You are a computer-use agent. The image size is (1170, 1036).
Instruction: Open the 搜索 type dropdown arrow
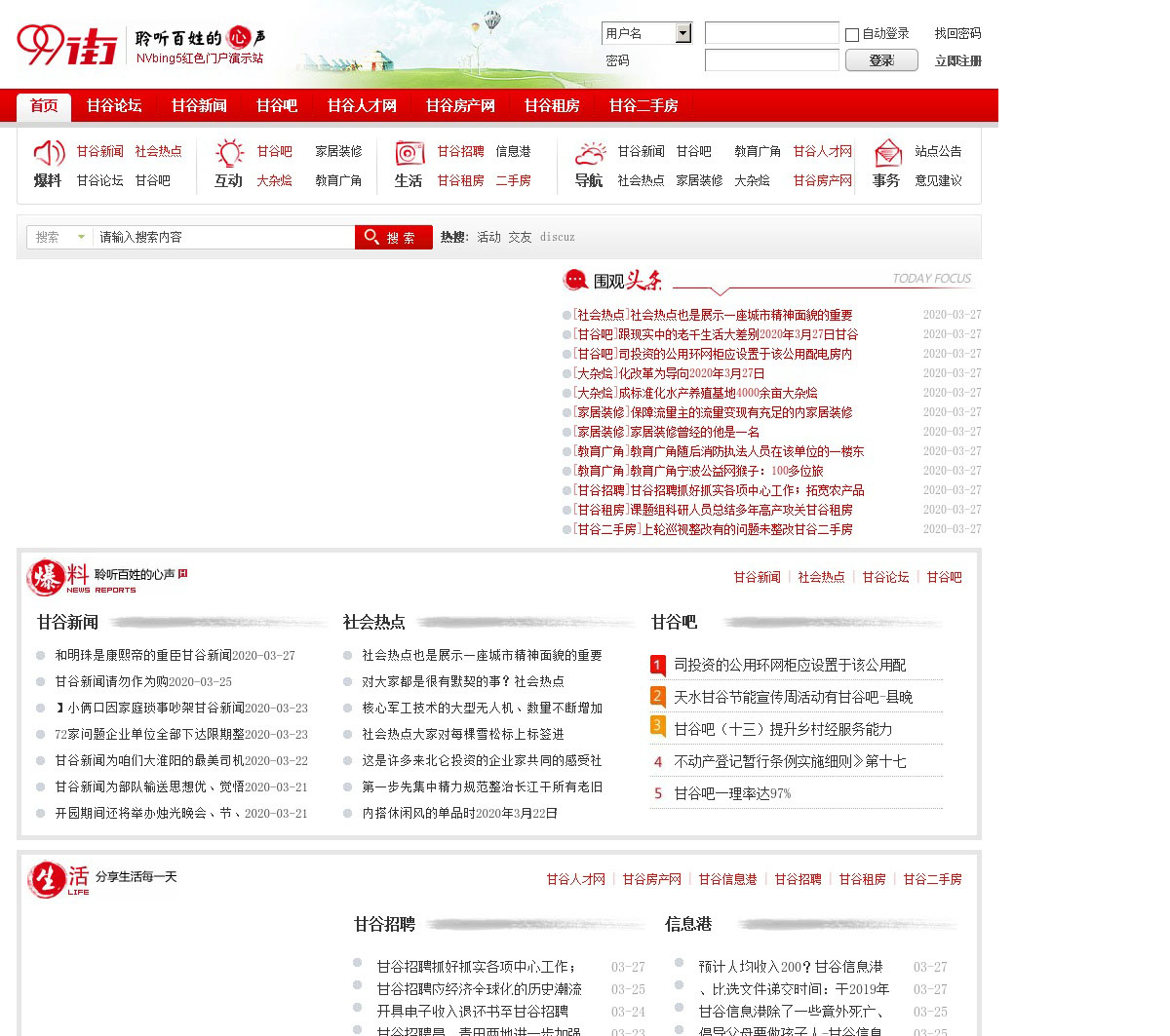tap(81, 237)
